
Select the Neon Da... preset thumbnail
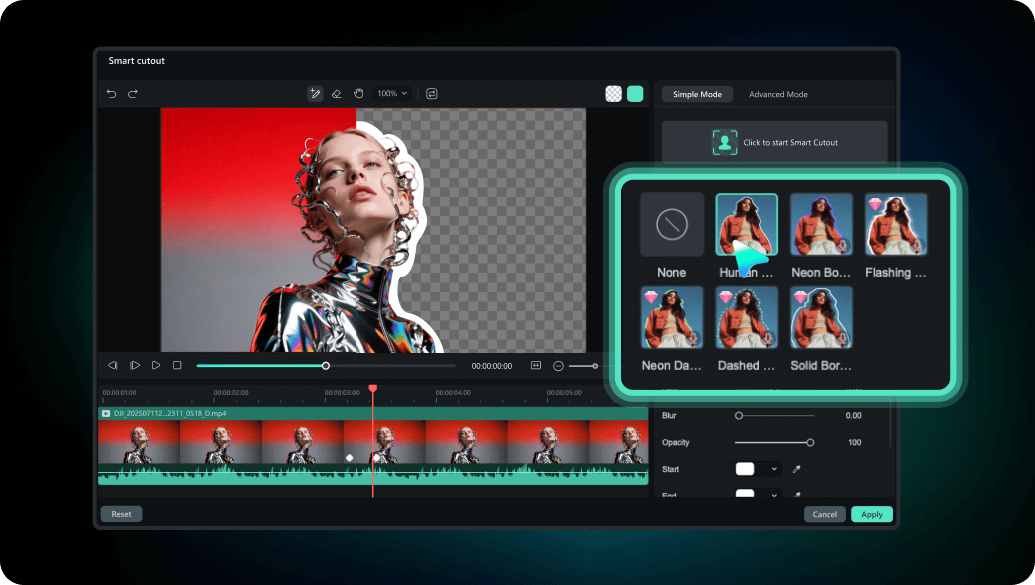coord(672,318)
